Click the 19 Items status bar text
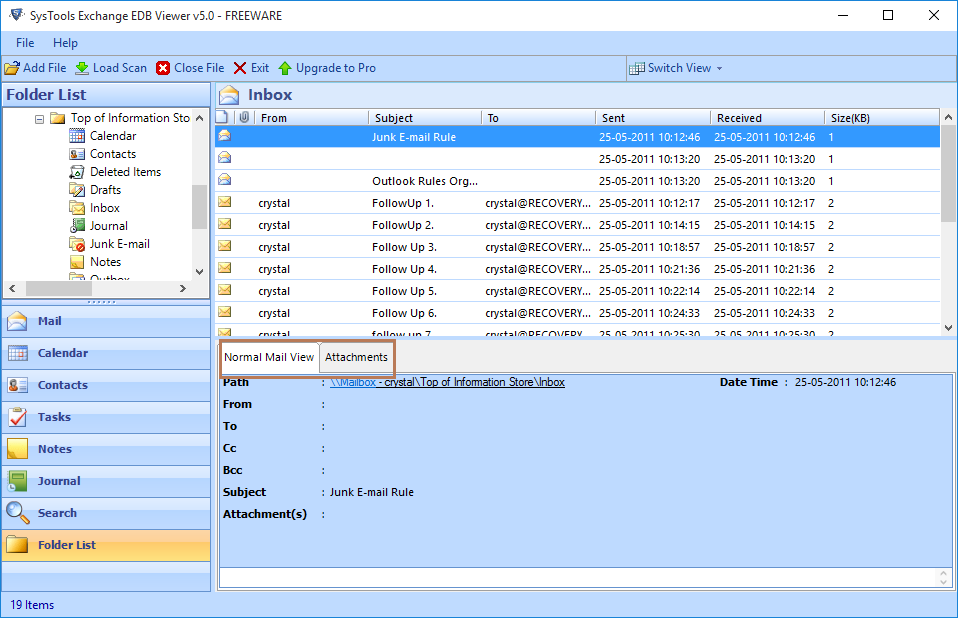 pyautogui.click(x=32, y=605)
